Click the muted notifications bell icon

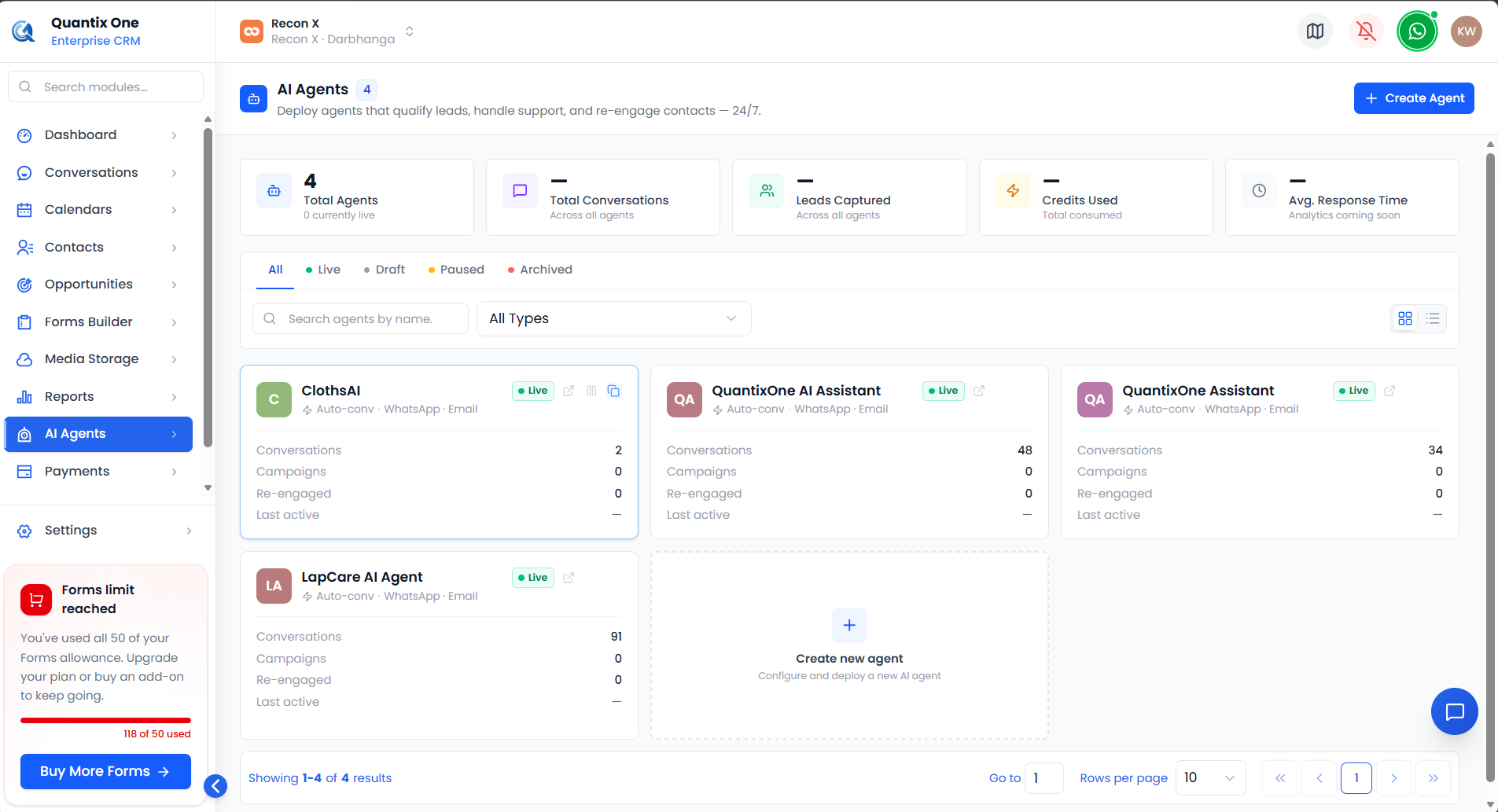pyautogui.click(x=1366, y=31)
